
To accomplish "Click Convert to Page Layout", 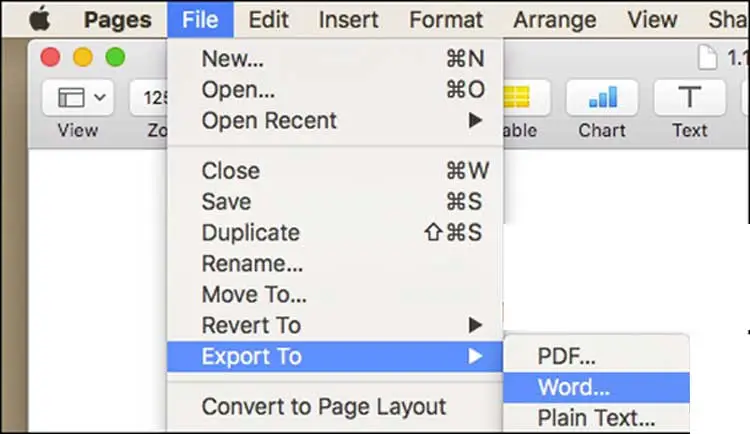I will [323, 407].
